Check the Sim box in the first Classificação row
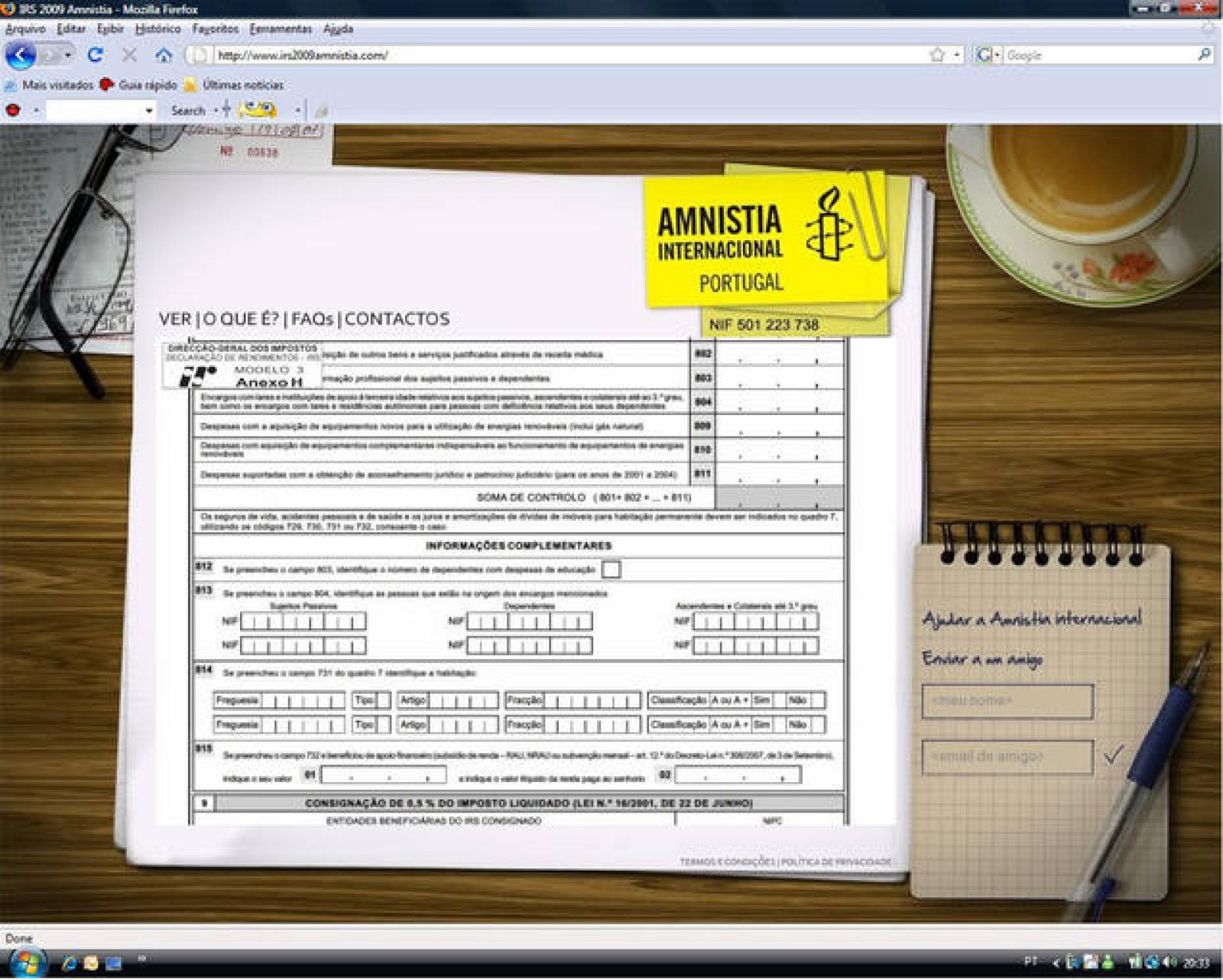1223x980 pixels. 780,701
